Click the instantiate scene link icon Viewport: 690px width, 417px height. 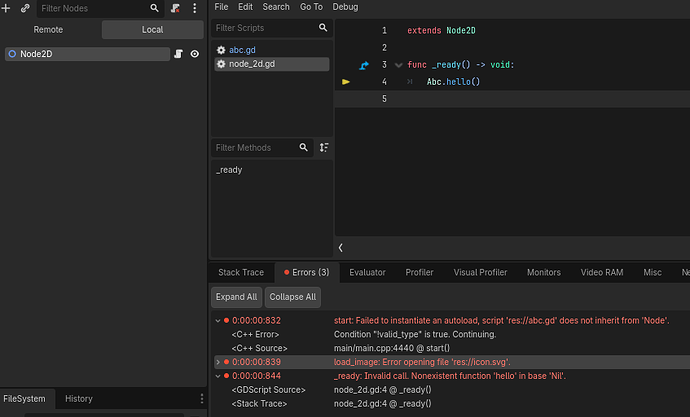25,8
